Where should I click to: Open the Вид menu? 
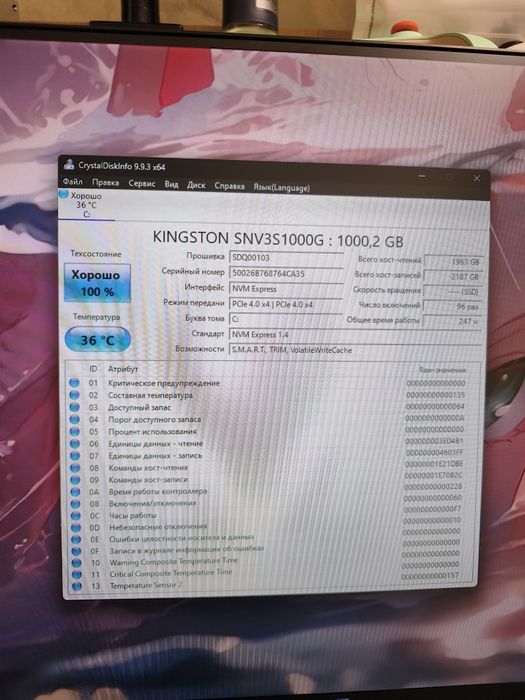coord(171,184)
